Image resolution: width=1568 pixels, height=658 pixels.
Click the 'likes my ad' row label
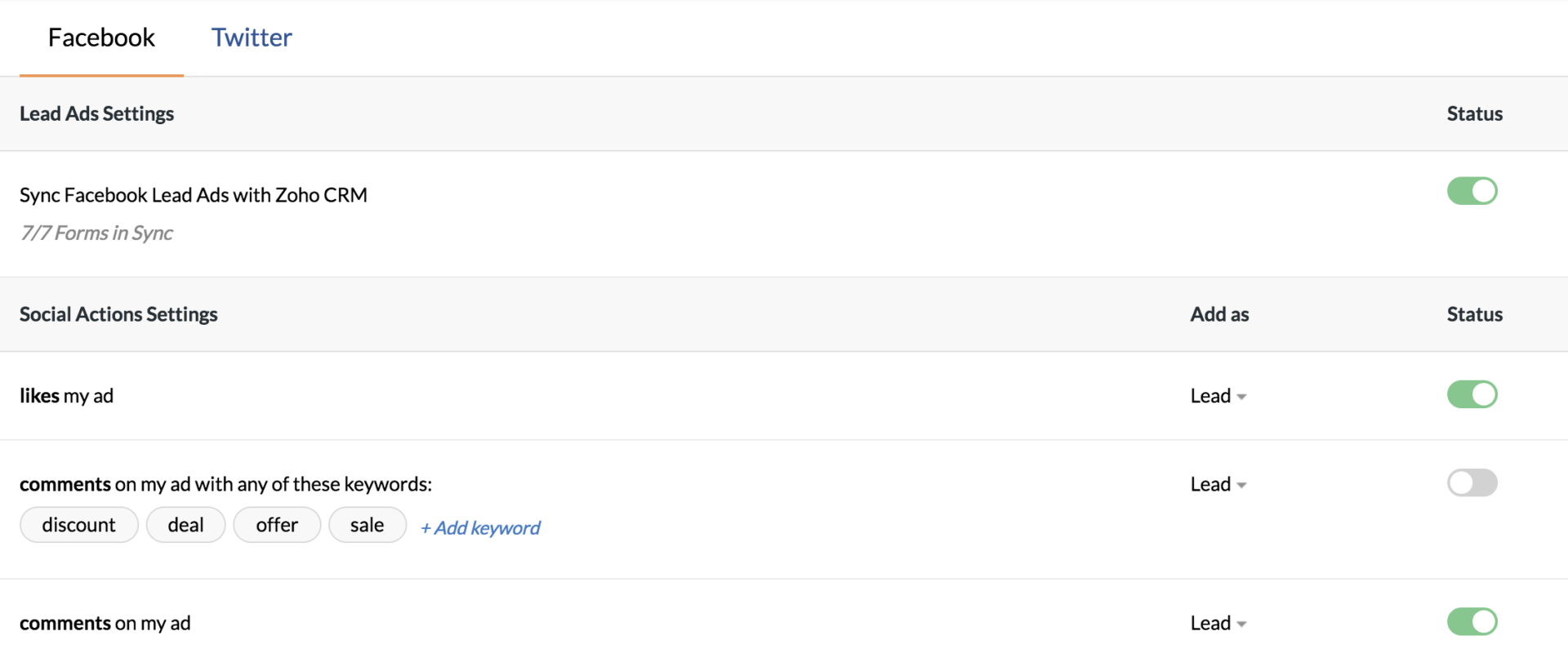pyautogui.click(x=66, y=396)
